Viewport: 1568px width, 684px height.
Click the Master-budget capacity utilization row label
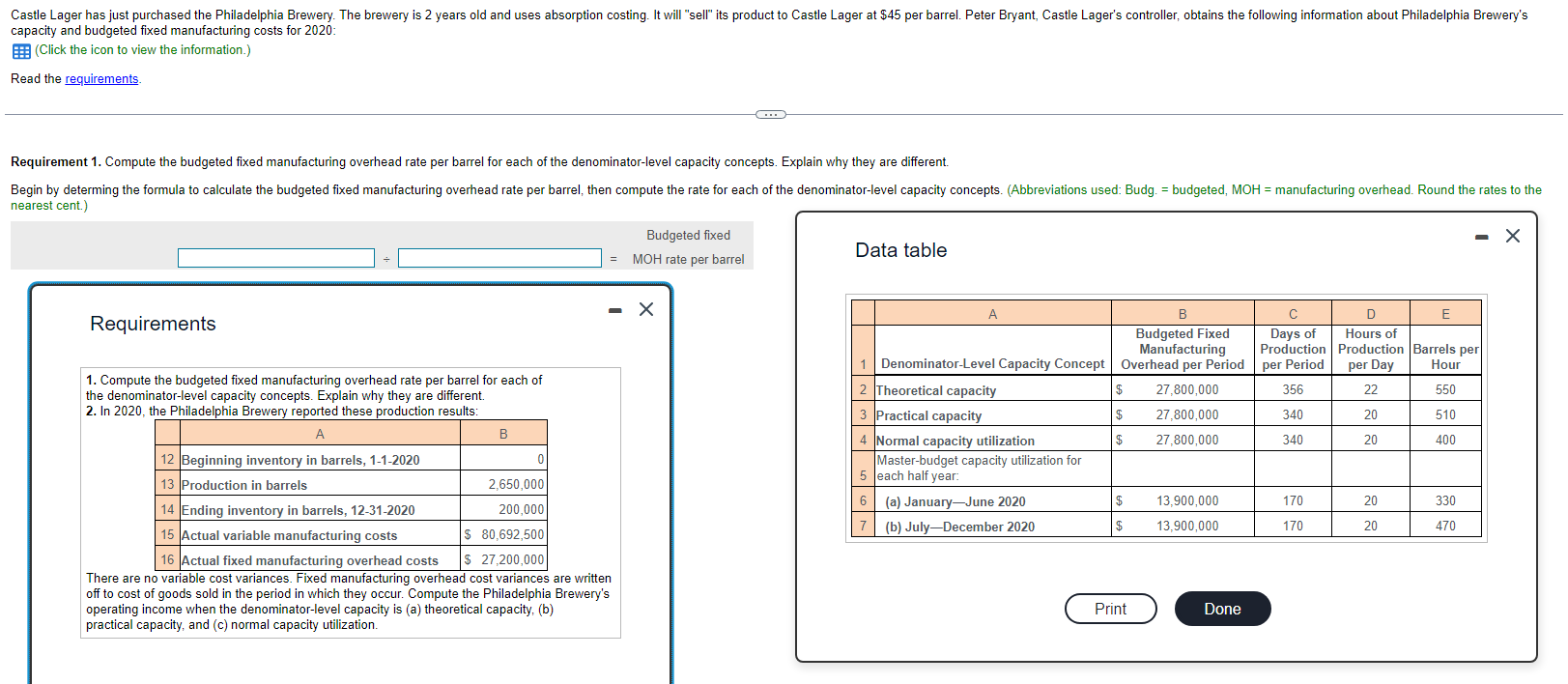tap(979, 469)
